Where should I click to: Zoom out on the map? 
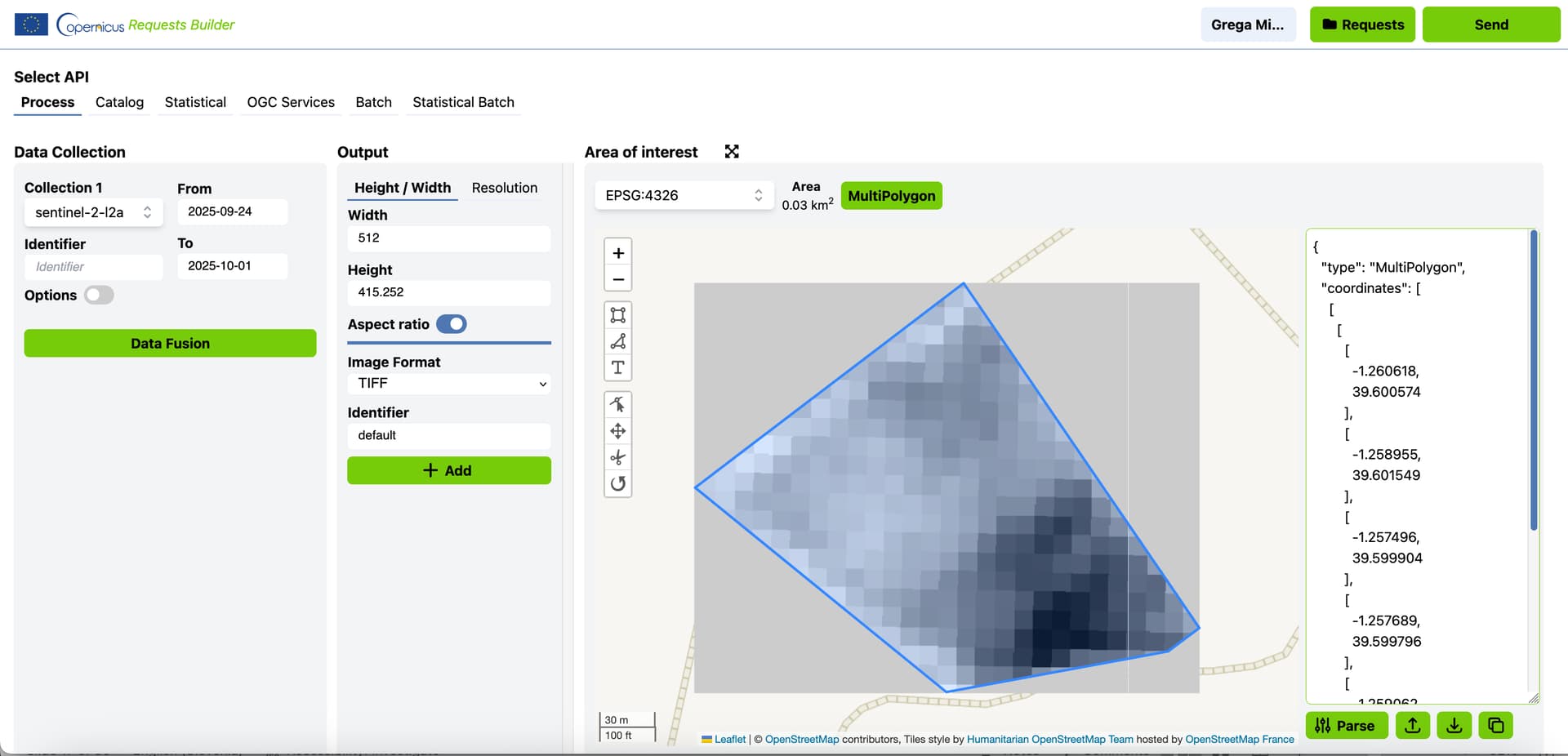point(618,279)
